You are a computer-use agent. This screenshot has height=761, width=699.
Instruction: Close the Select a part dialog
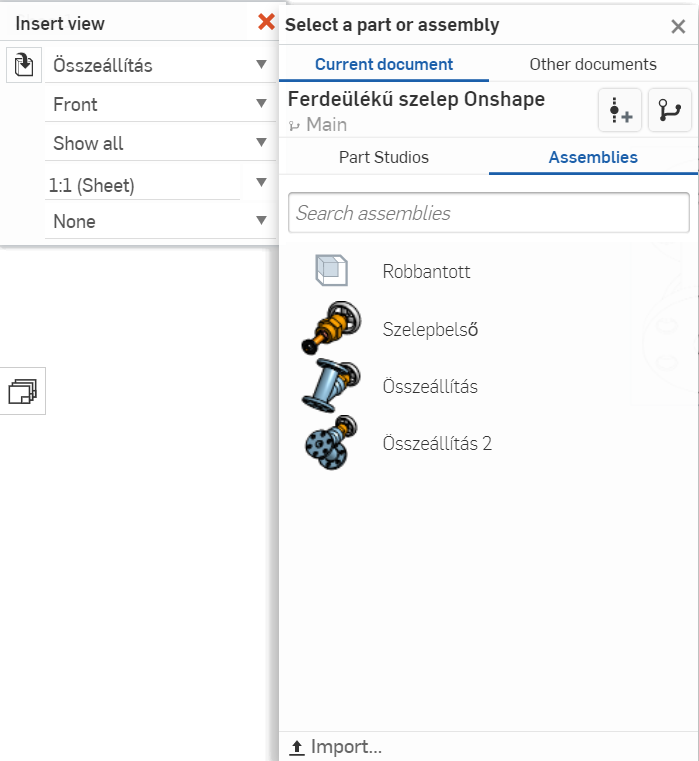tap(678, 26)
